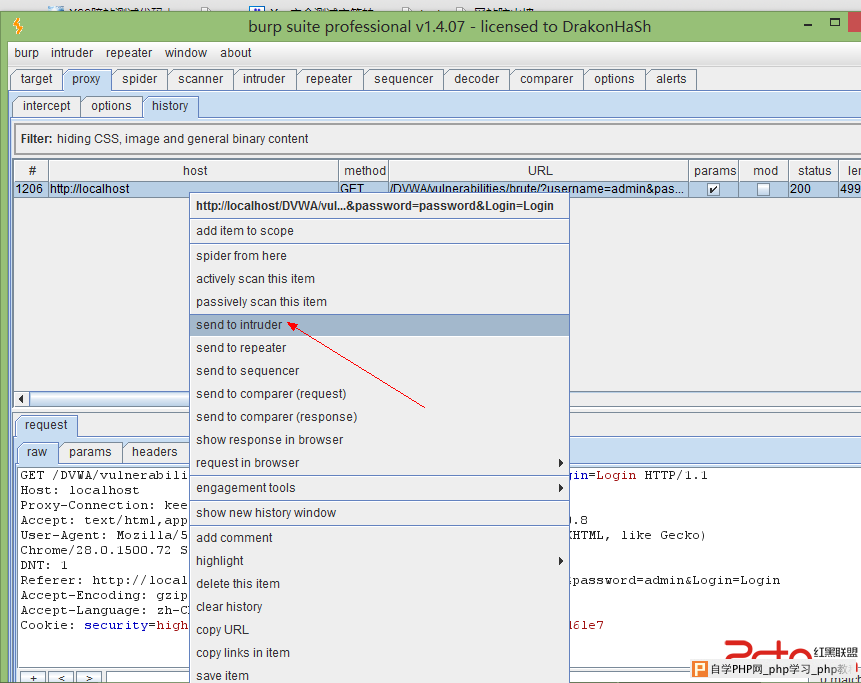Choose spider from here
861x683 pixels.
point(379,256)
